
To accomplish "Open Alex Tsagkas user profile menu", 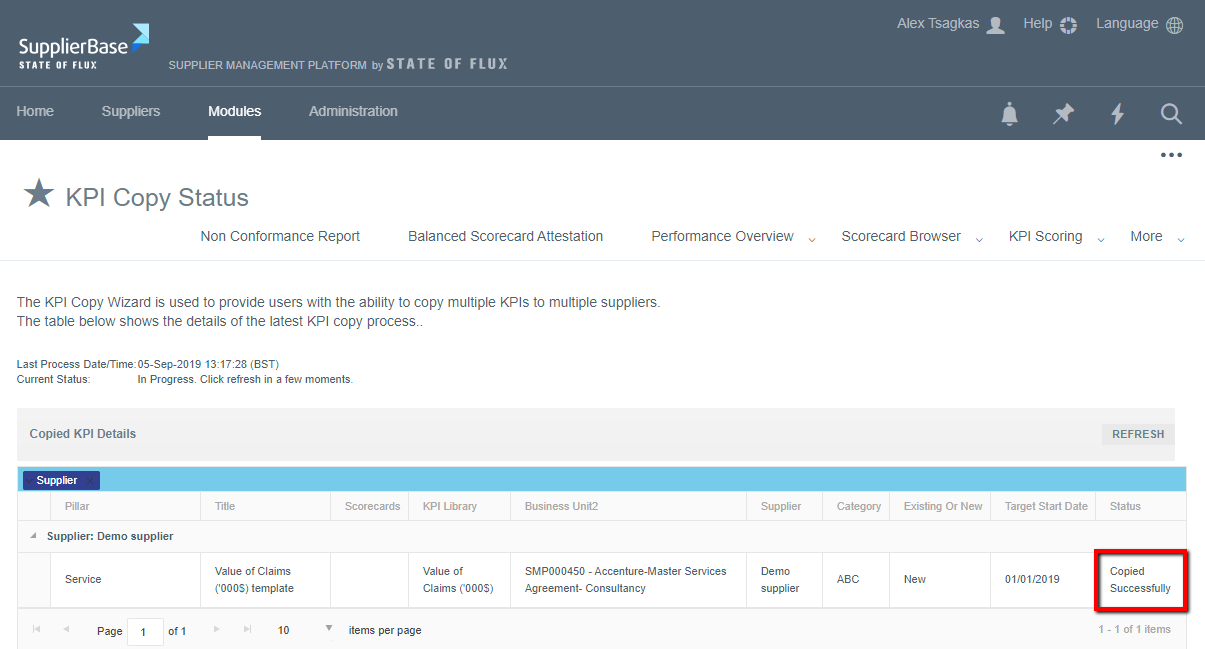I will coord(950,24).
